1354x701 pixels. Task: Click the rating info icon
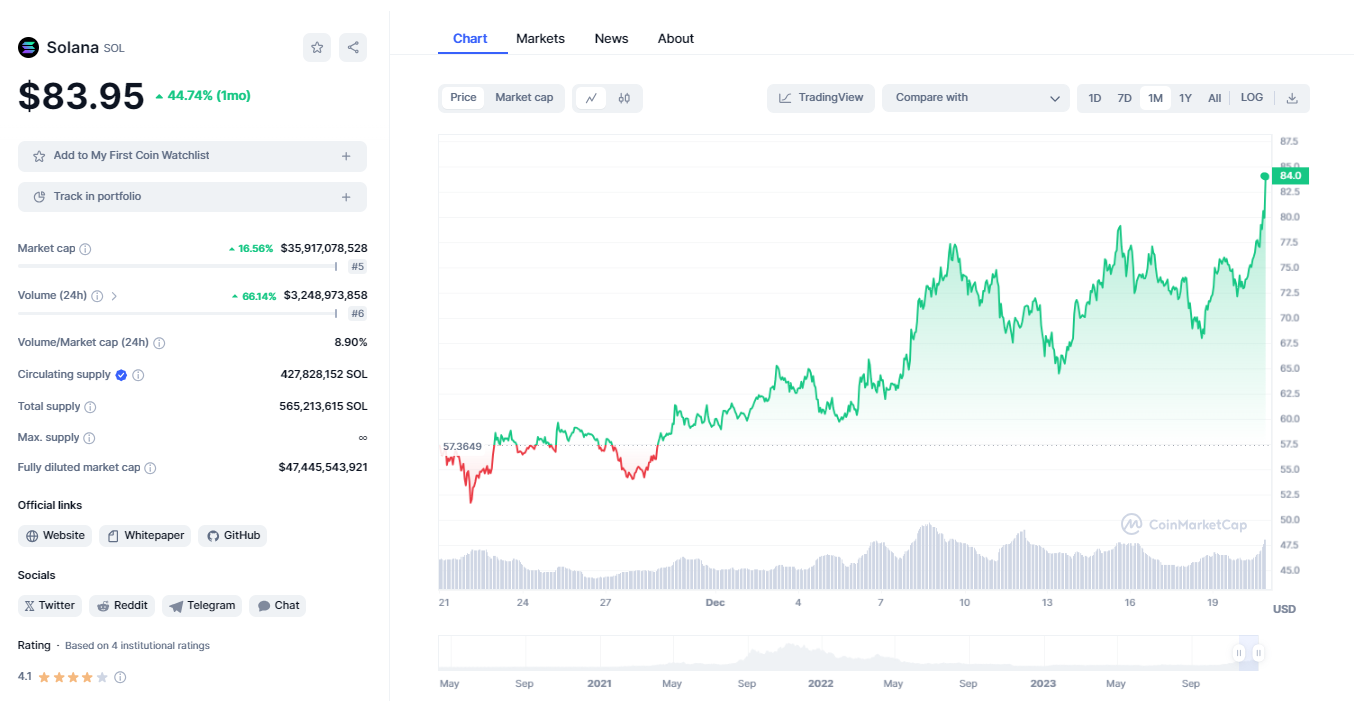(120, 677)
